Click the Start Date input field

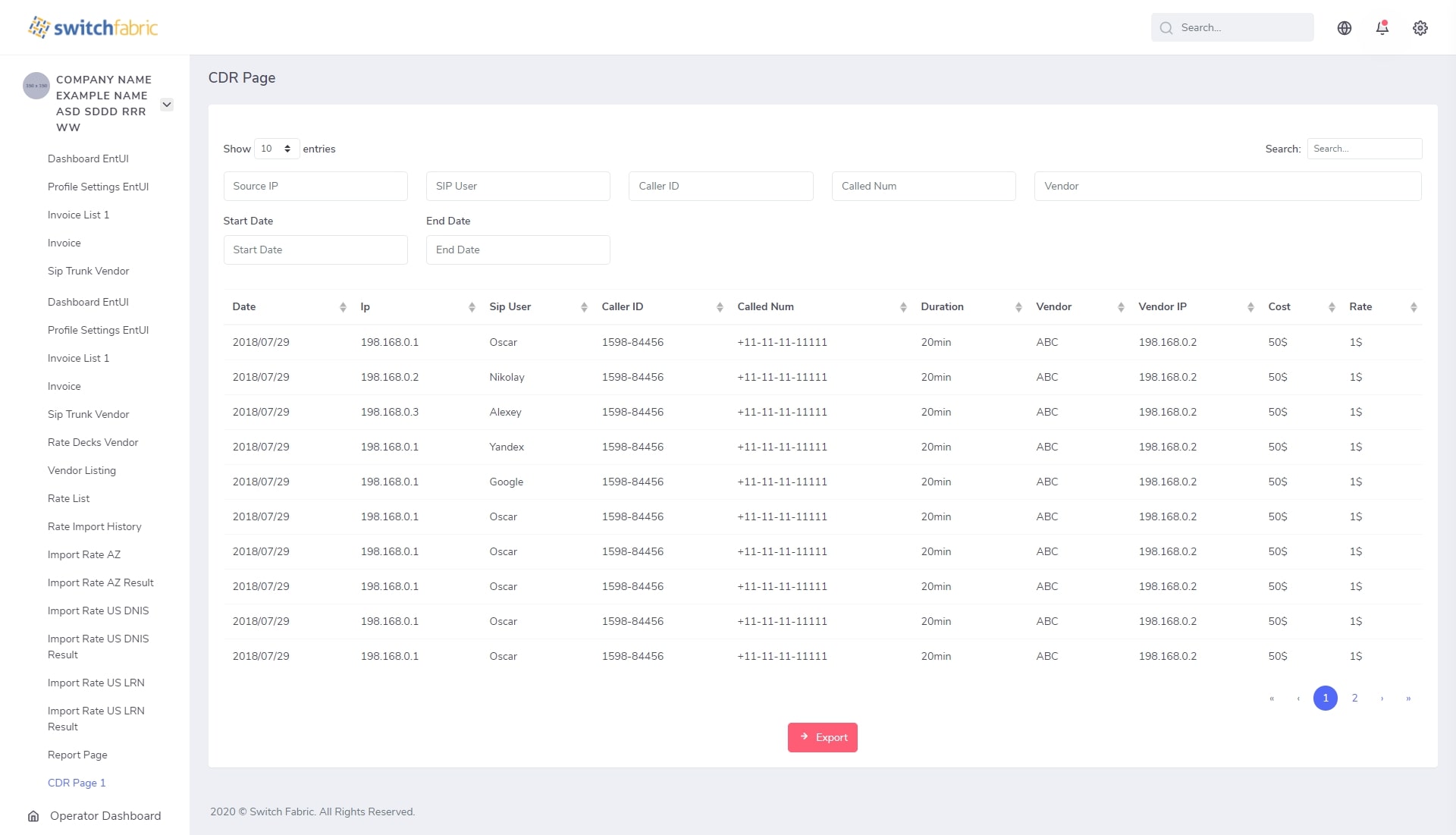[315, 250]
